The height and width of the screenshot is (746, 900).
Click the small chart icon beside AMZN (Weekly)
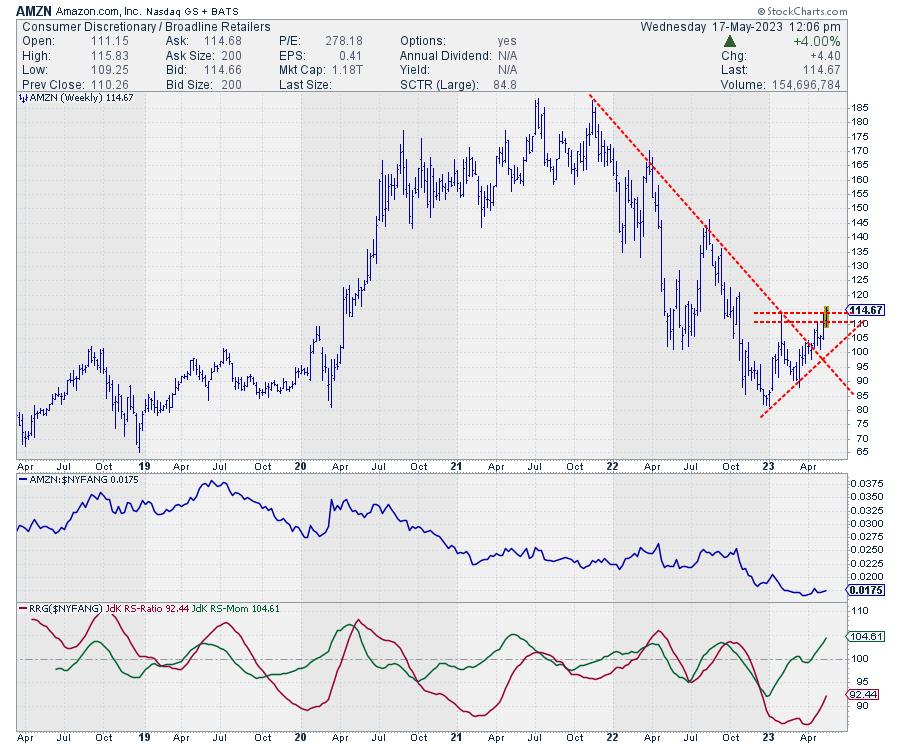21,98
